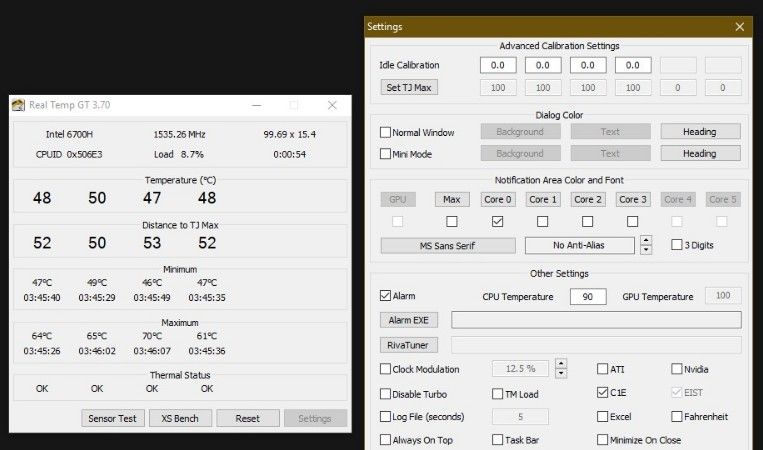Browse for the Alarm EXE file
This screenshot has height=450, width=763.
[x=409, y=320]
